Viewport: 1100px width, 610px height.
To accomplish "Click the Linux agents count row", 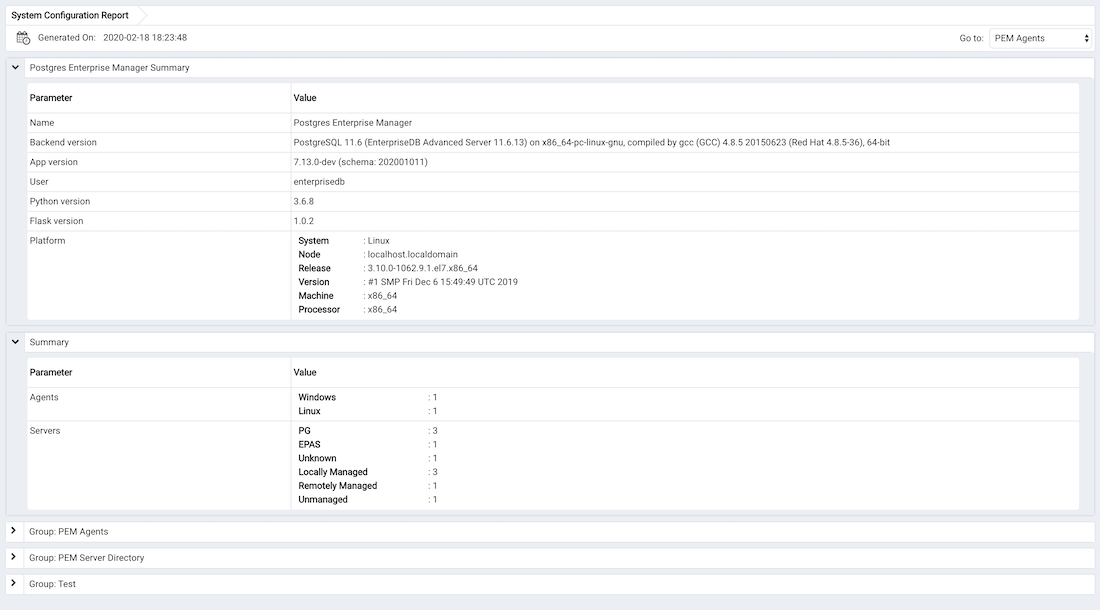I will [x=368, y=411].
